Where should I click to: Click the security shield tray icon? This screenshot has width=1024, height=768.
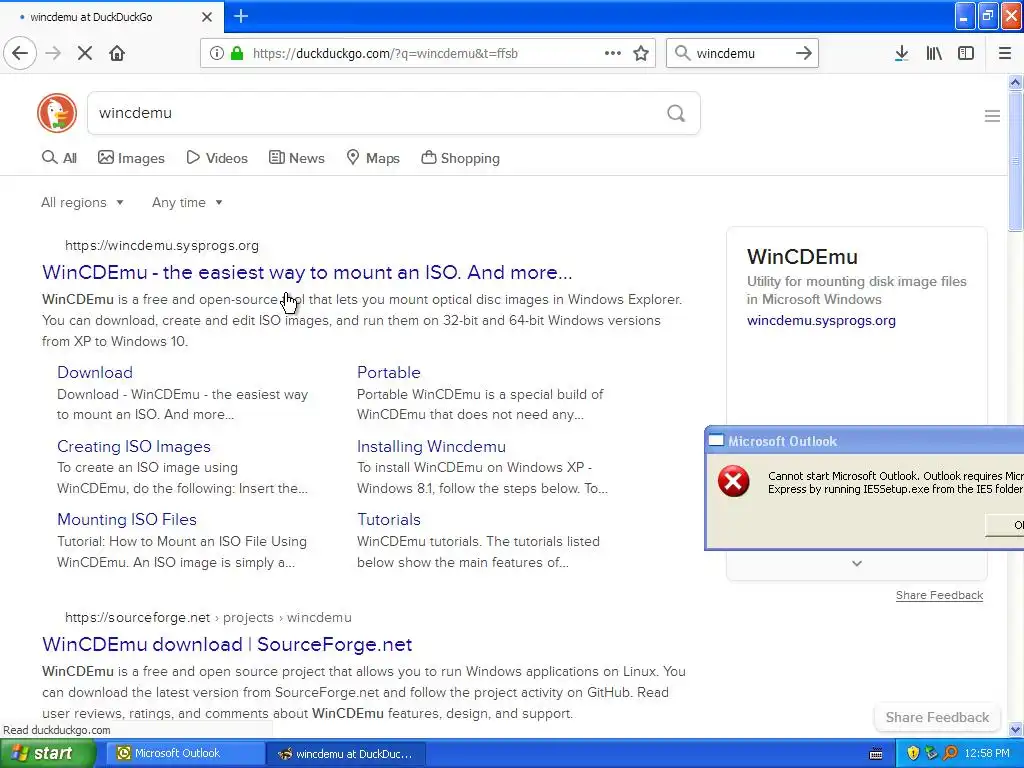[913, 753]
